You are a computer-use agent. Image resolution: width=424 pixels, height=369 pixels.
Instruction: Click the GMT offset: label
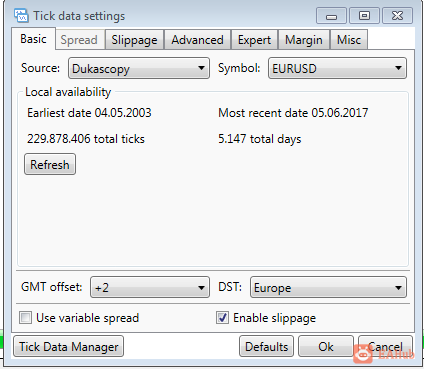(52, 287)
